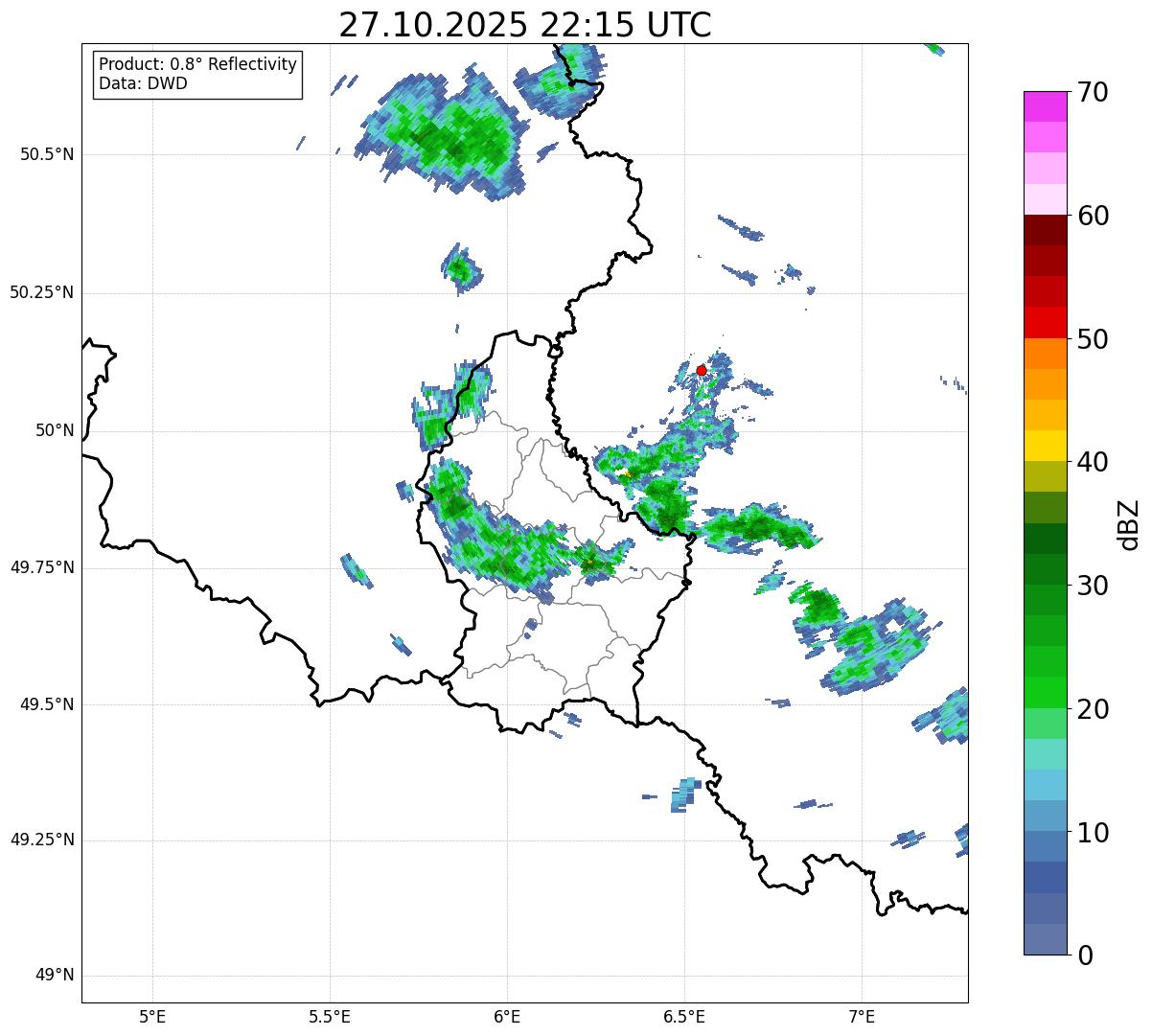Click the title "27.10.2025 22:15 UTC"

525,25
